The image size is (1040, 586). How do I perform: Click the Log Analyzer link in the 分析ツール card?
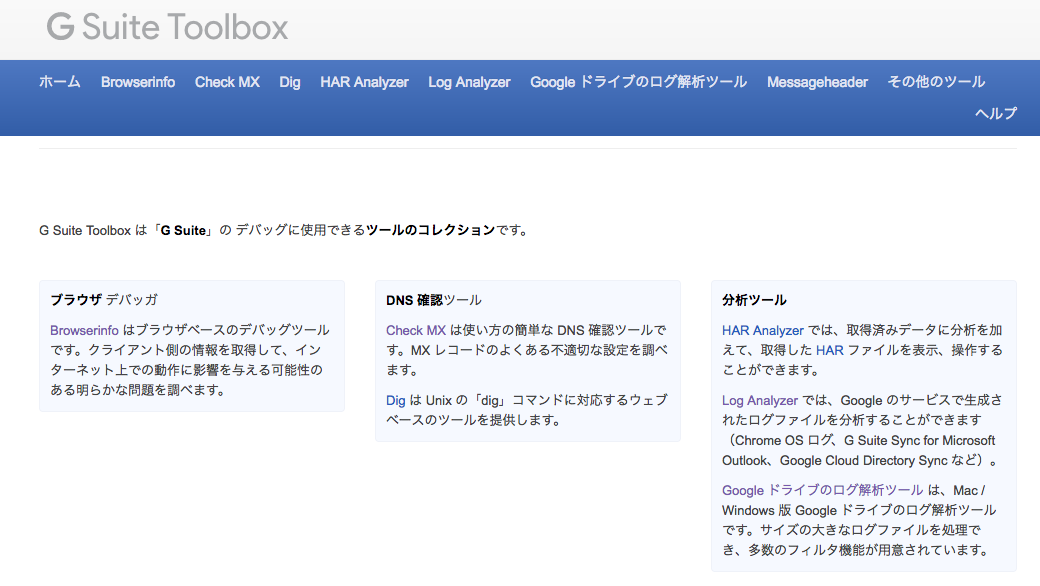pos(760,400)
